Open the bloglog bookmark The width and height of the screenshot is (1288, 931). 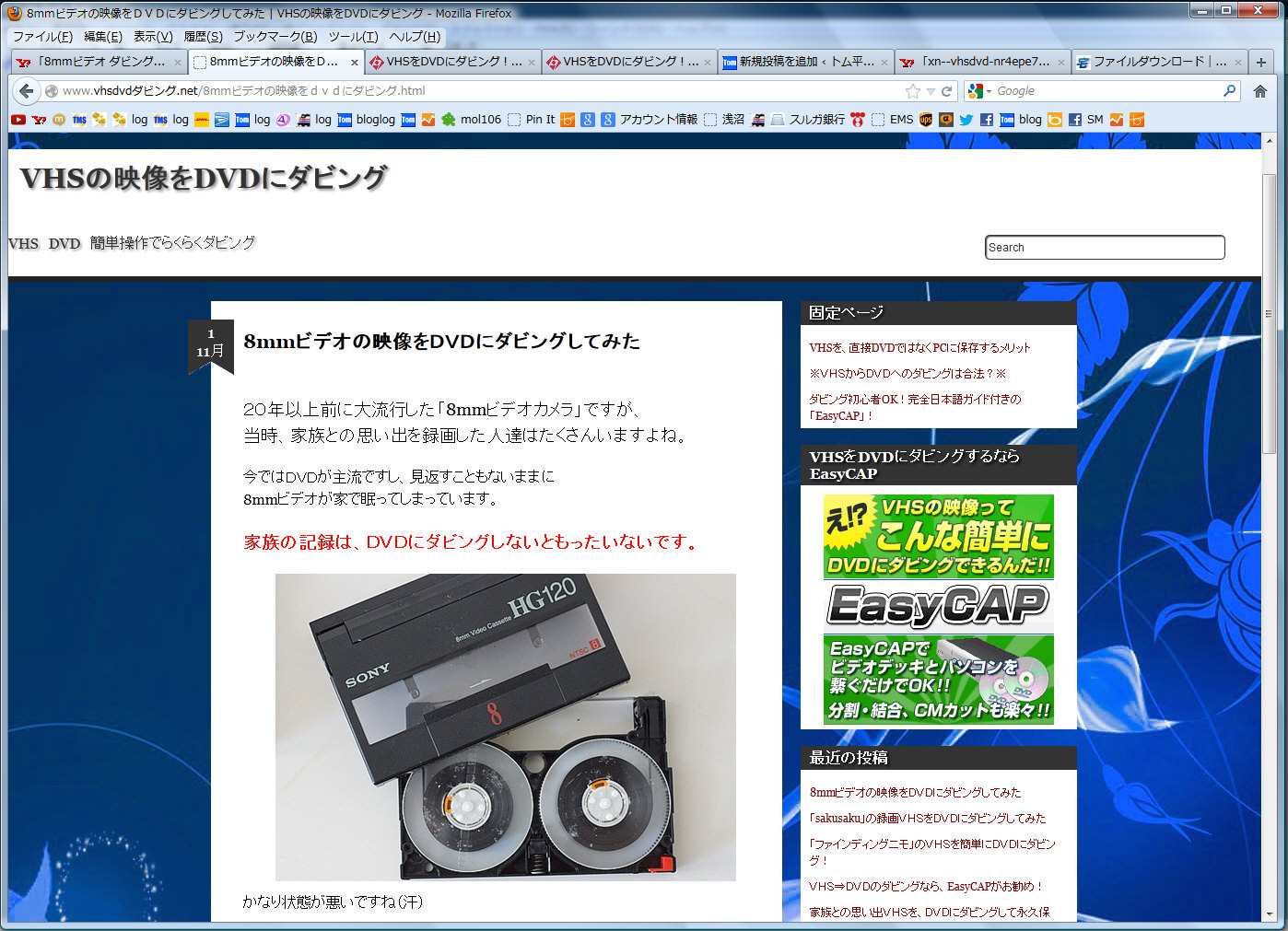tap(367, 120)
